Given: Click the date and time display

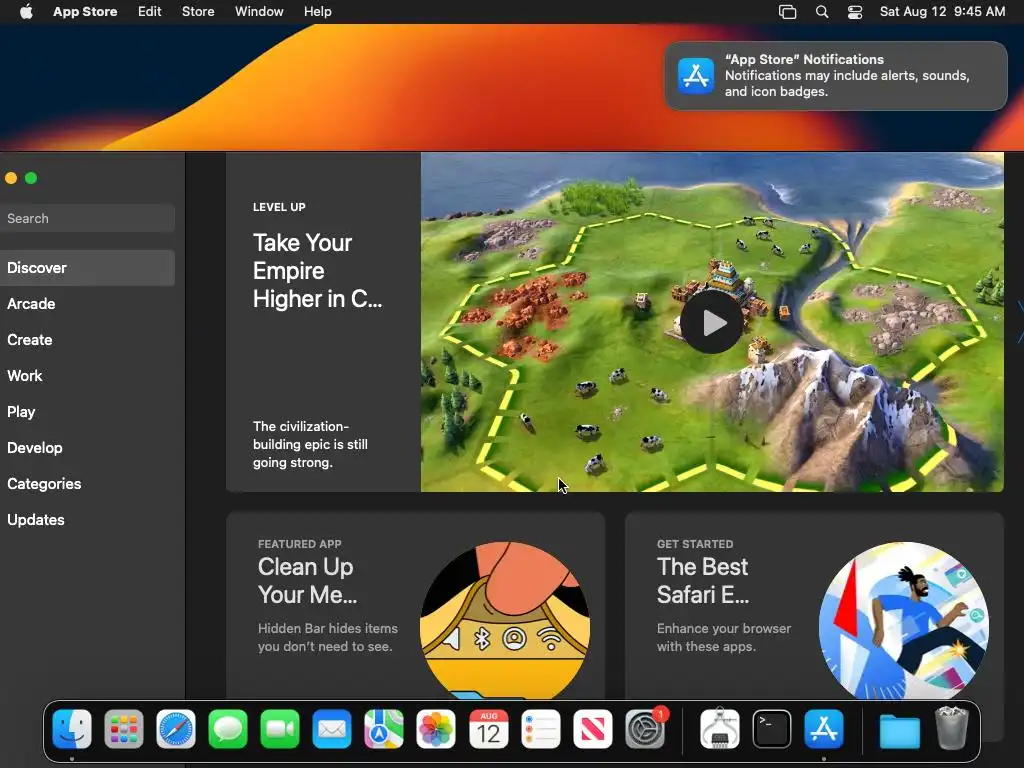Looking at the screenshot, I should (942, 12).
